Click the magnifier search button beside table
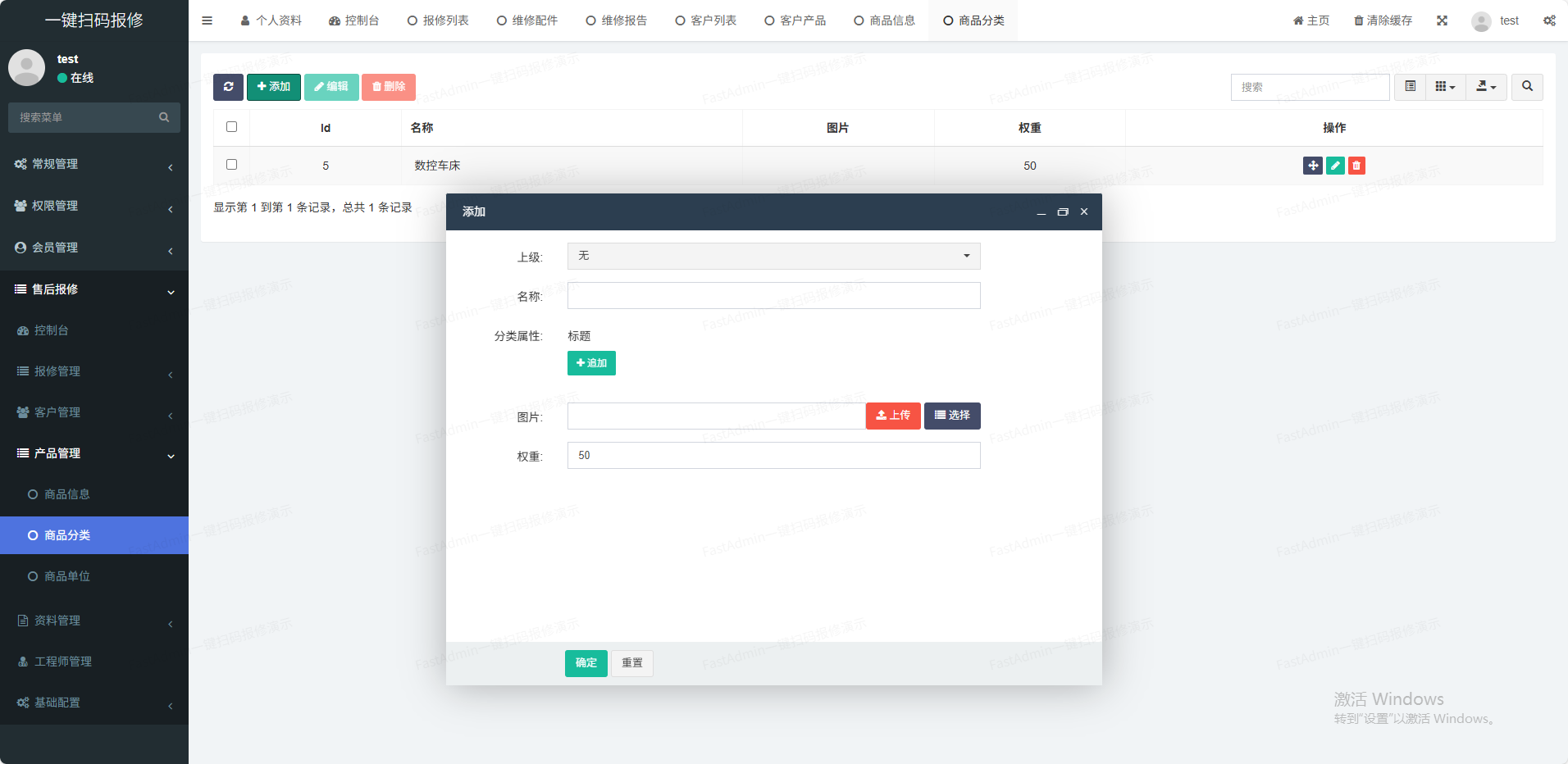This screenshot has width=1568, height=764. [x=1527, y=87]
